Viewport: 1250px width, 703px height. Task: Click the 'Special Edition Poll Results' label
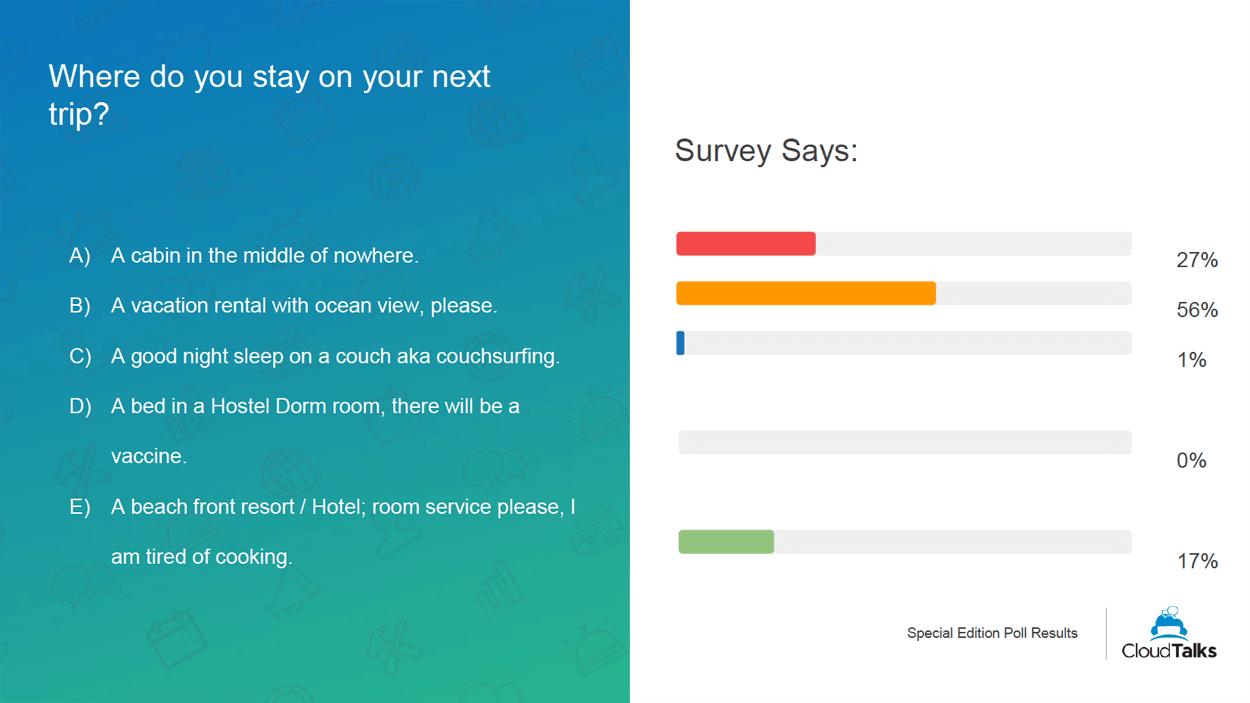pyautogui.click(x=992, y=633)
